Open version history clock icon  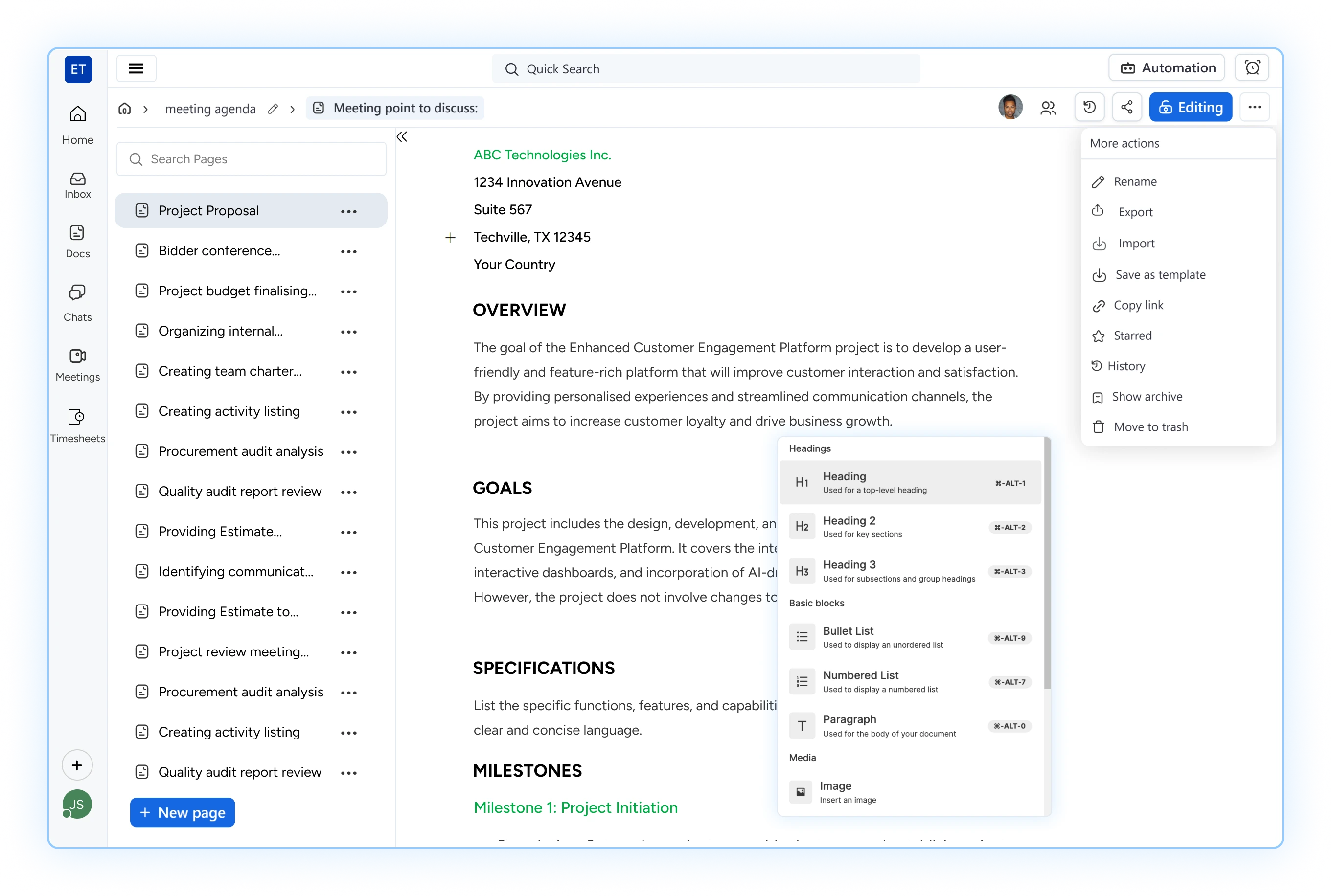(x=1089, y=108)
